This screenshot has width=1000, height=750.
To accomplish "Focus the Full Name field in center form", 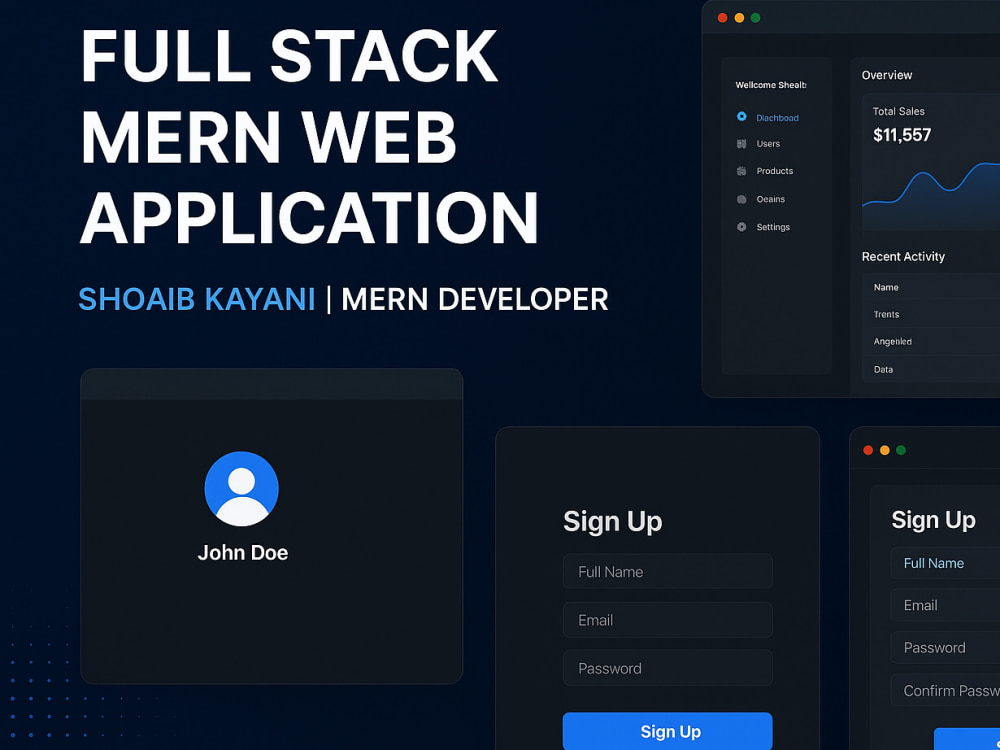I will [x=667, y=571].
